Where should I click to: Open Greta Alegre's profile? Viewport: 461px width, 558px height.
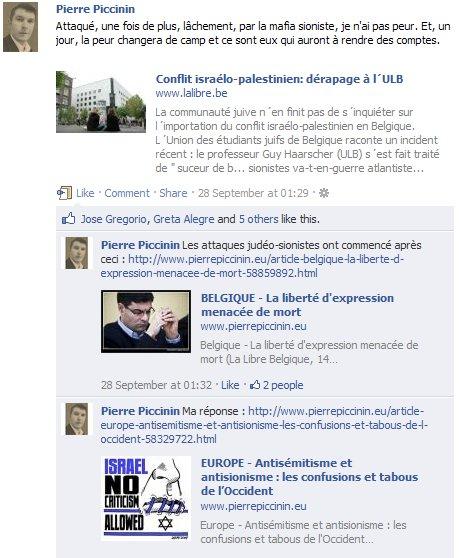[x=184, y=219]
